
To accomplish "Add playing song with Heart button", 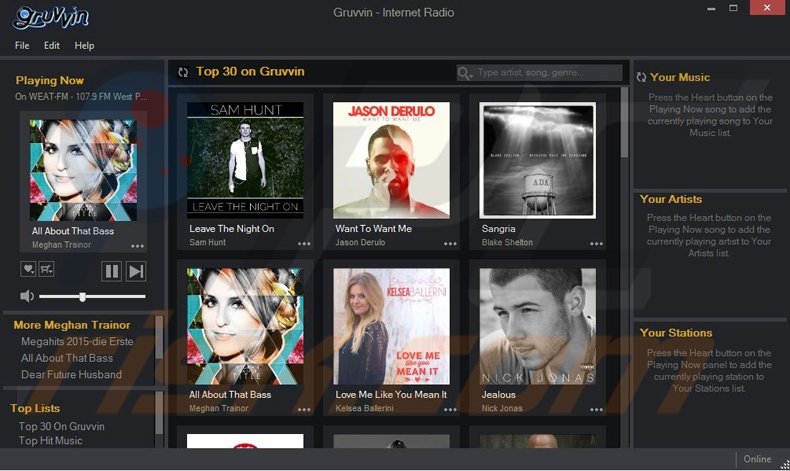I will pos(28,269).
